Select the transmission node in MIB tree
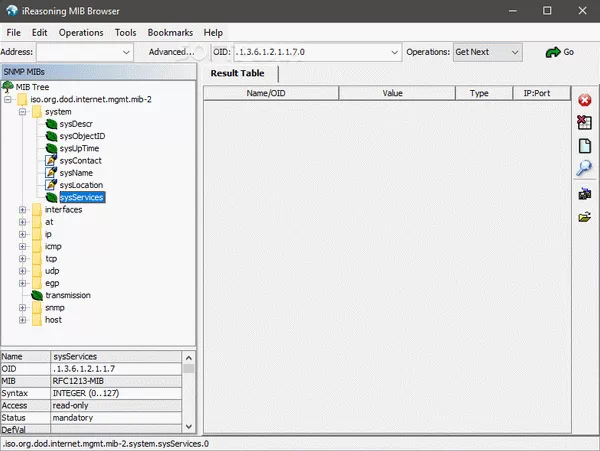The height and width of the screenshot is (451, 600). click(67, 295)
